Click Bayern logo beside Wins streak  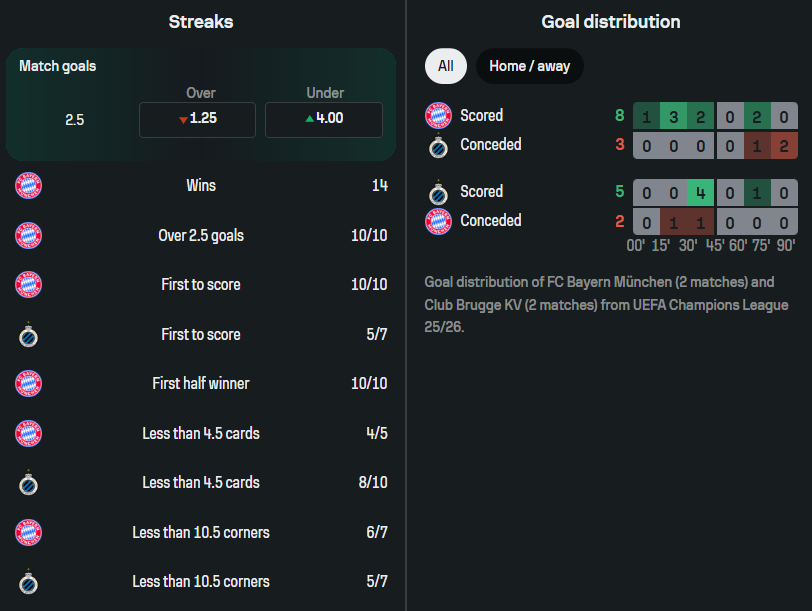coord(29,186)
